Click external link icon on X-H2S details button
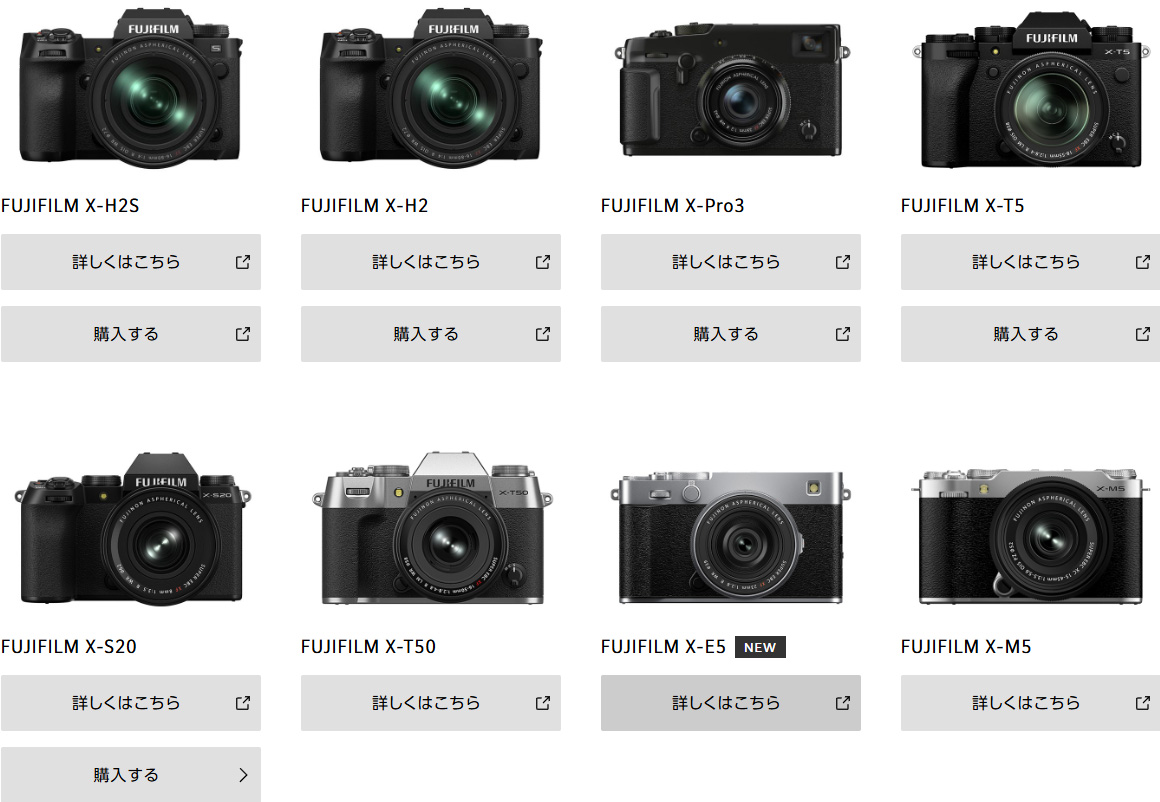This screenshot has height=802, width=1160. click(x=243, y=262)
